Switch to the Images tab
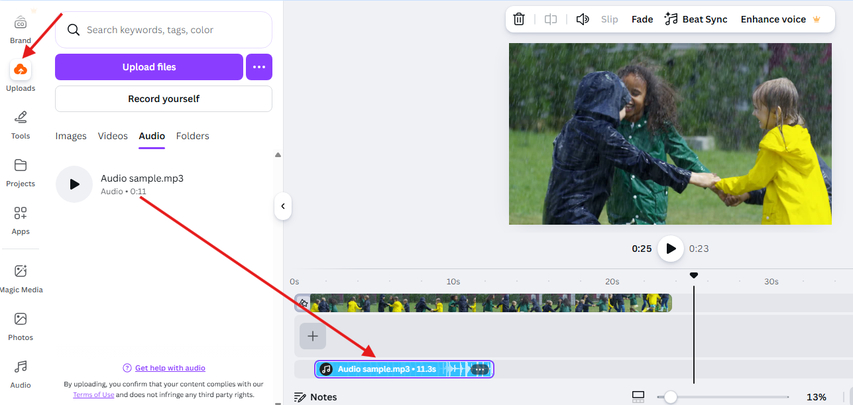The width and height of the screenshot is (853, 405). point(71,136)
